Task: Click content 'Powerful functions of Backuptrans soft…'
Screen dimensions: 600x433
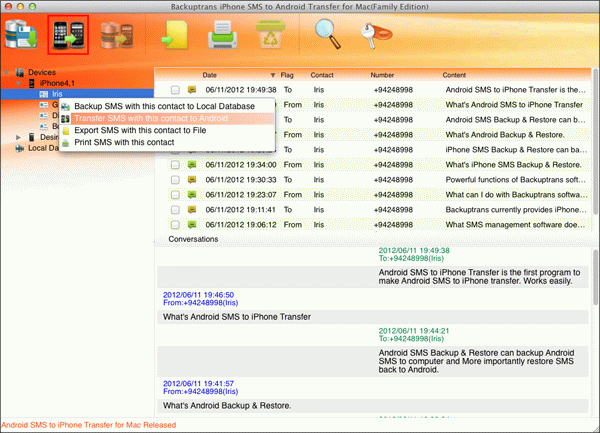Action: point(515,180)
